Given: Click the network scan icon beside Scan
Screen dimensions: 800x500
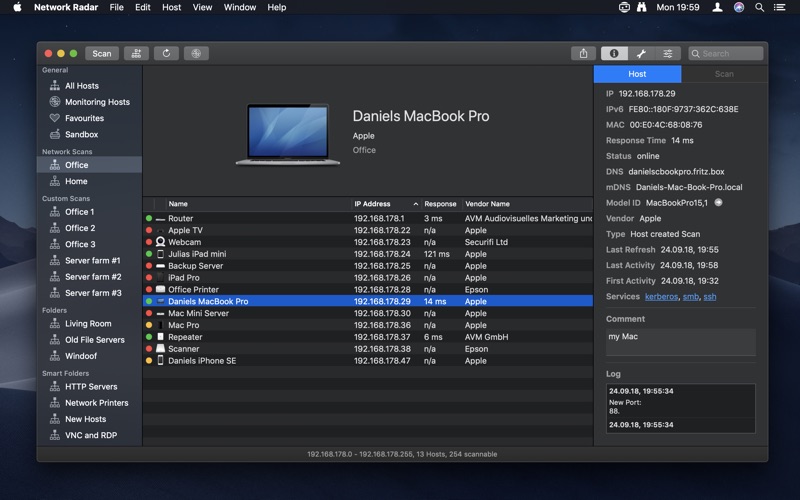Looking at the screenshot, I should click(136, 53).
